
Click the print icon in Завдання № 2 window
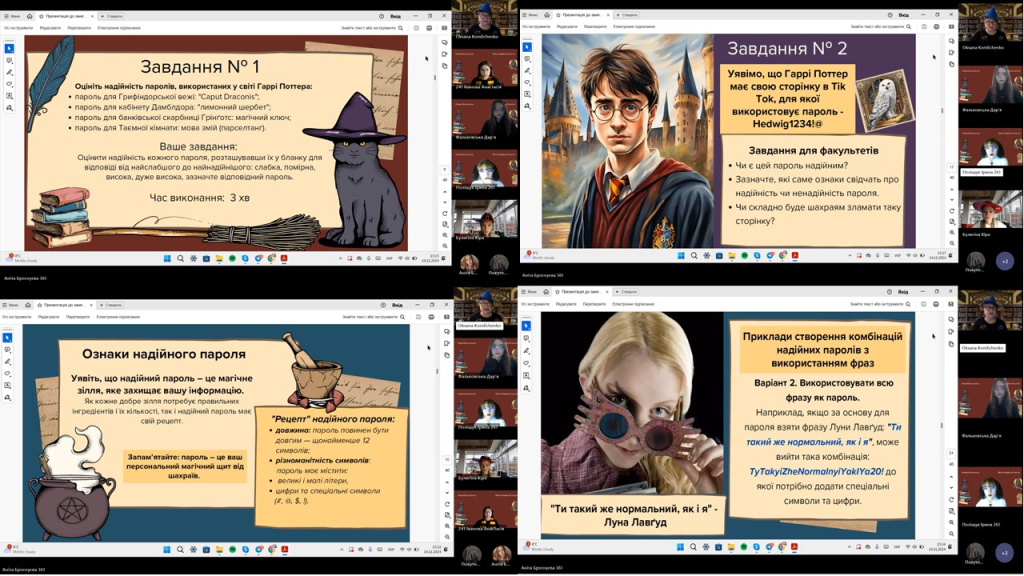(936, 27)
